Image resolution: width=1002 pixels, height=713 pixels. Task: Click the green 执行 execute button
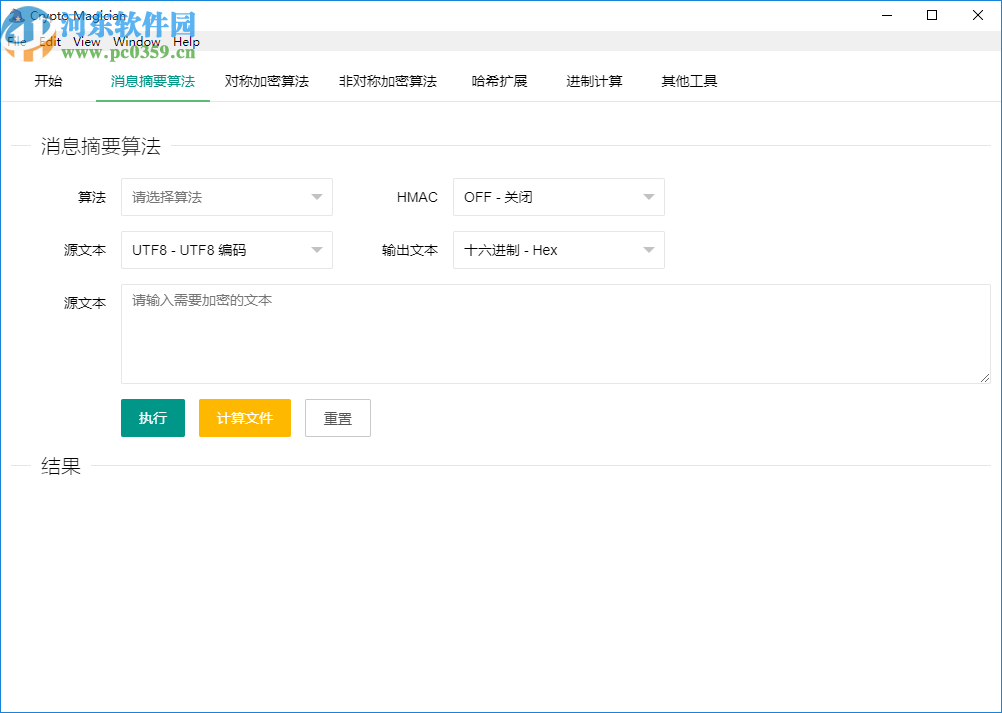[x=152, y=417]
